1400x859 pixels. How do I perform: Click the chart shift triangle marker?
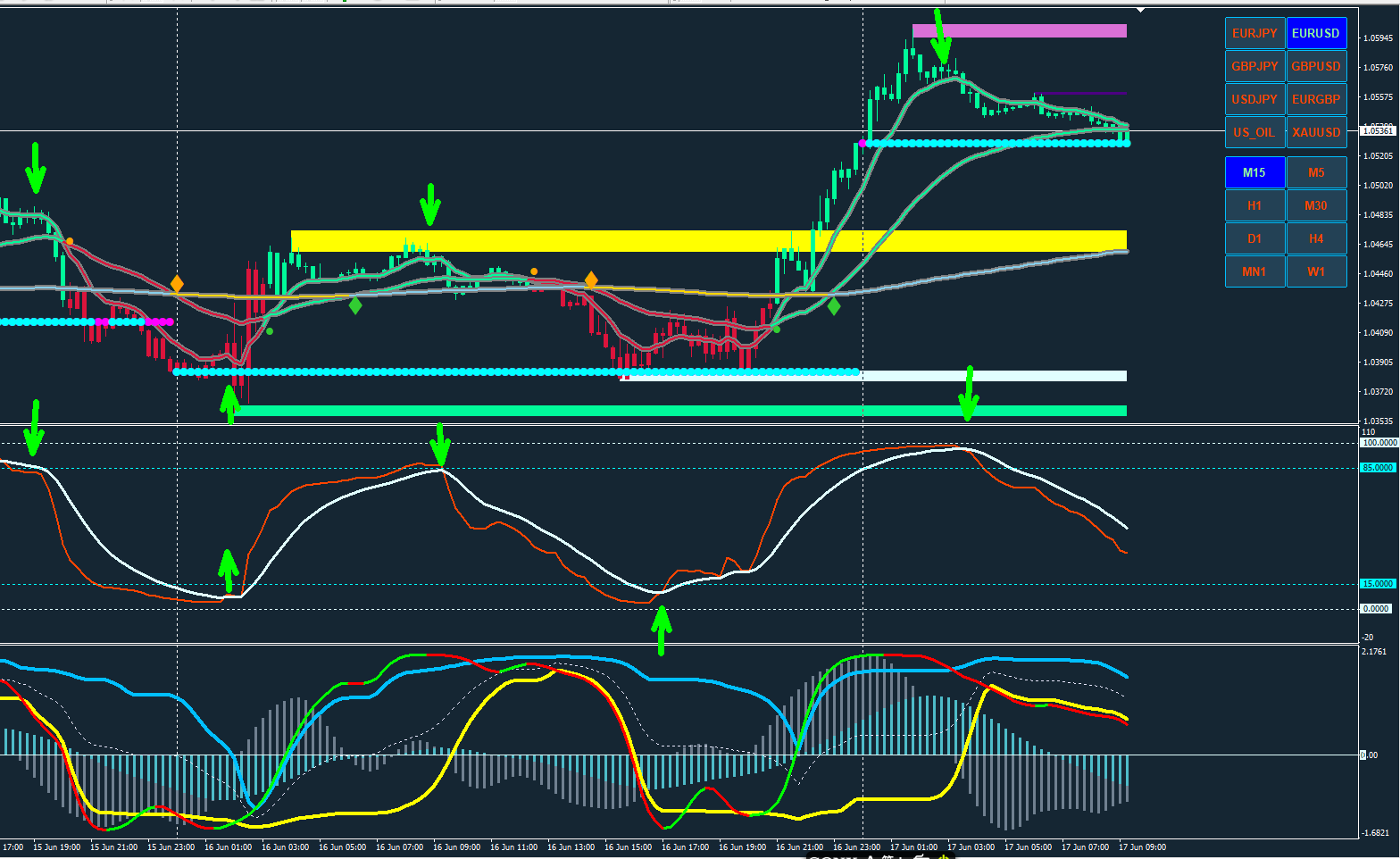coord(1140,10)
